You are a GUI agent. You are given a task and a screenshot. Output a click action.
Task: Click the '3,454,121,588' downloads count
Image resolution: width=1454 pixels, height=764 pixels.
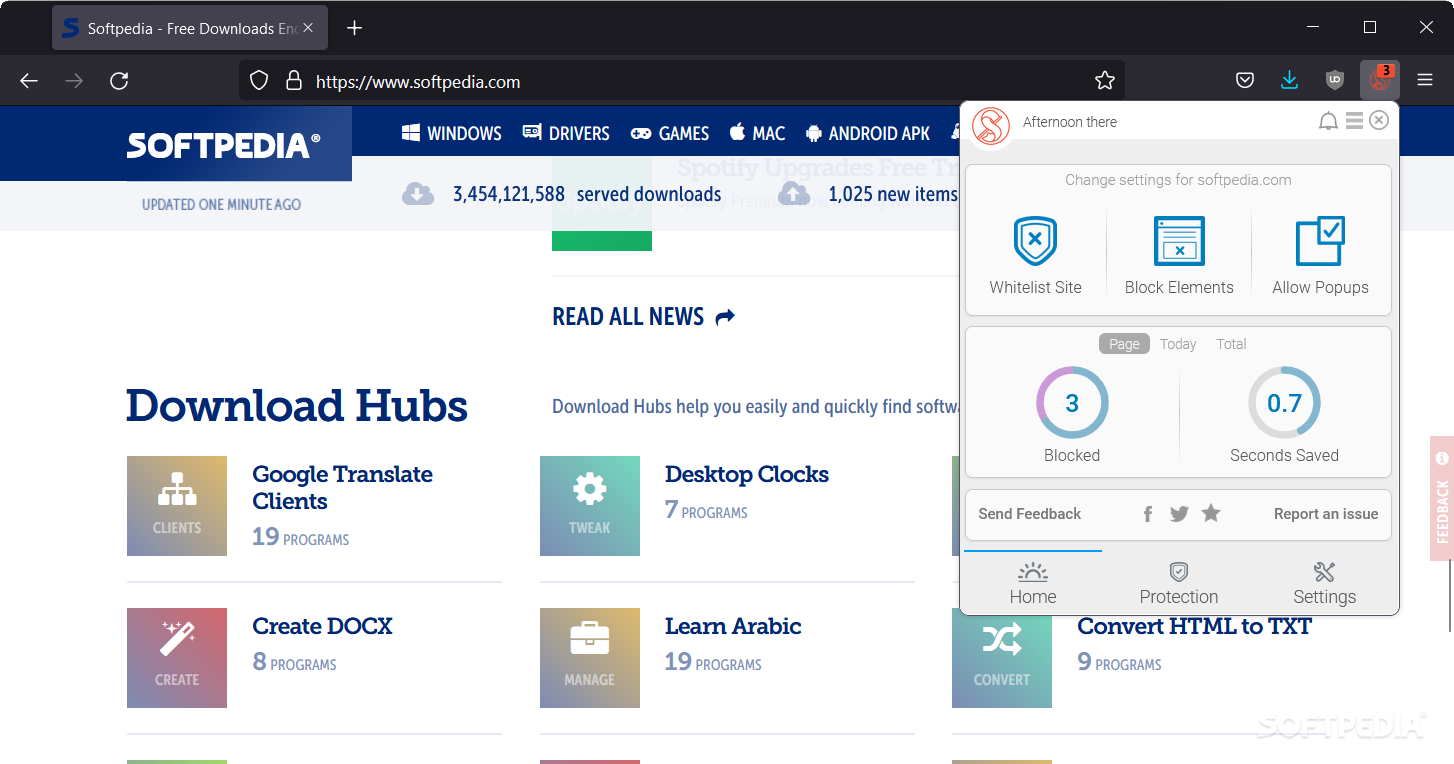509,194
